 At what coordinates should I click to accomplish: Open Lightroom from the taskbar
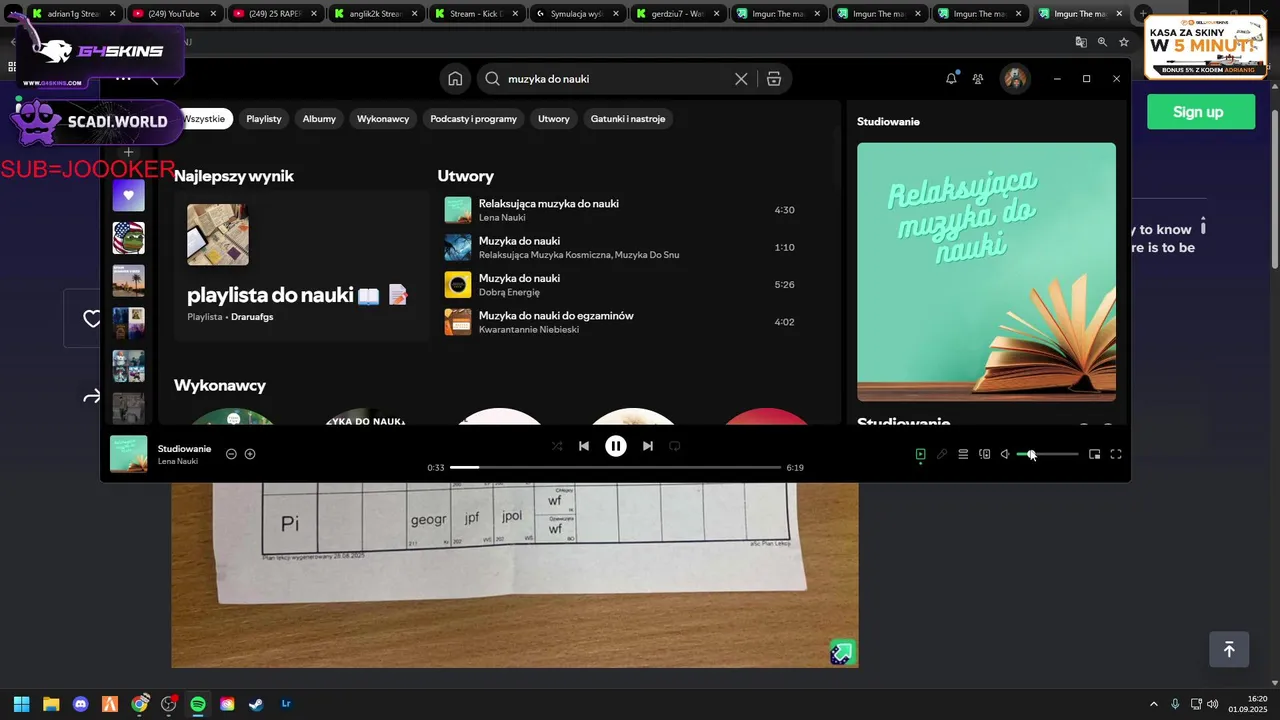286,704
